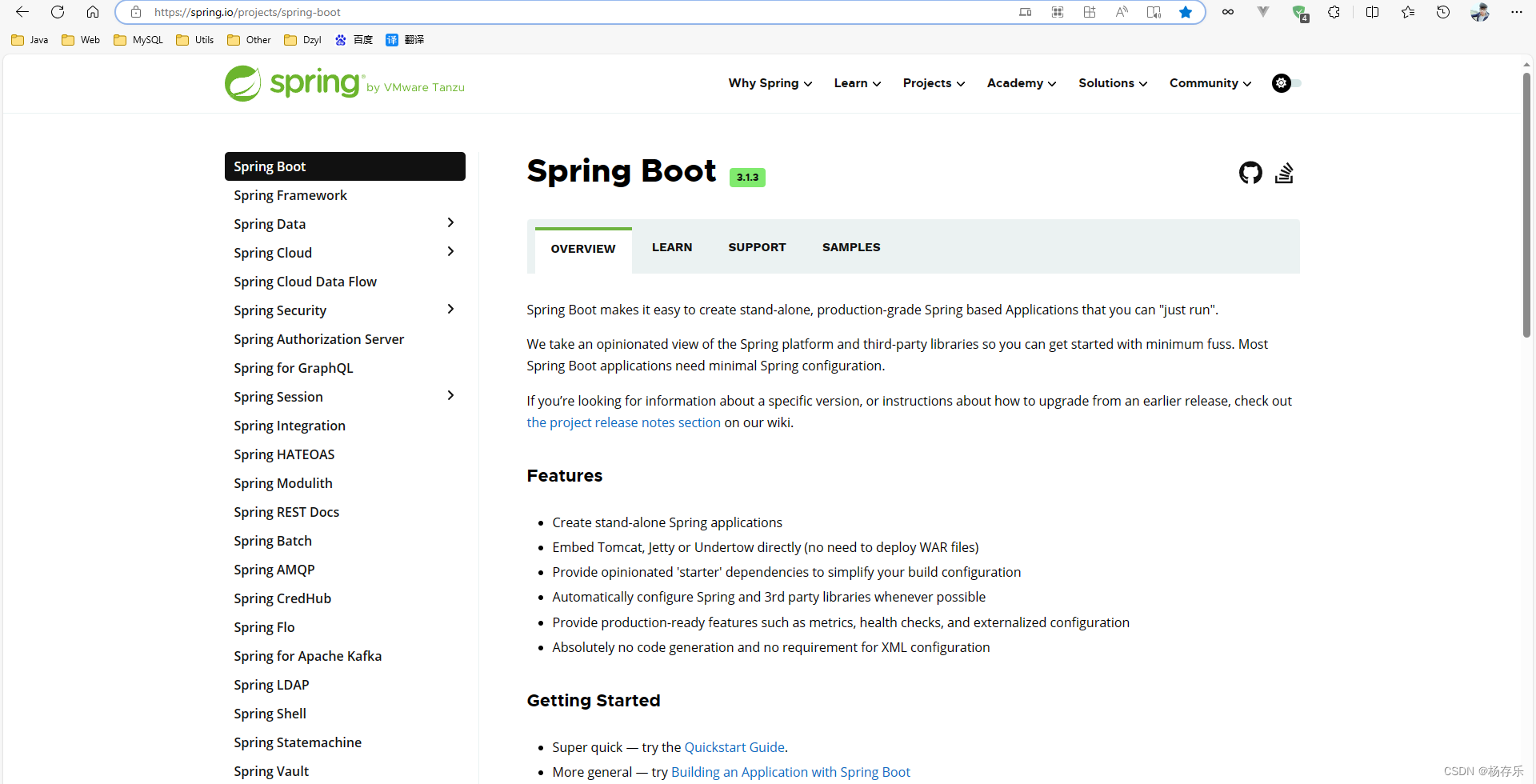Open browser history clock icon

click(x=1443, y=12)
